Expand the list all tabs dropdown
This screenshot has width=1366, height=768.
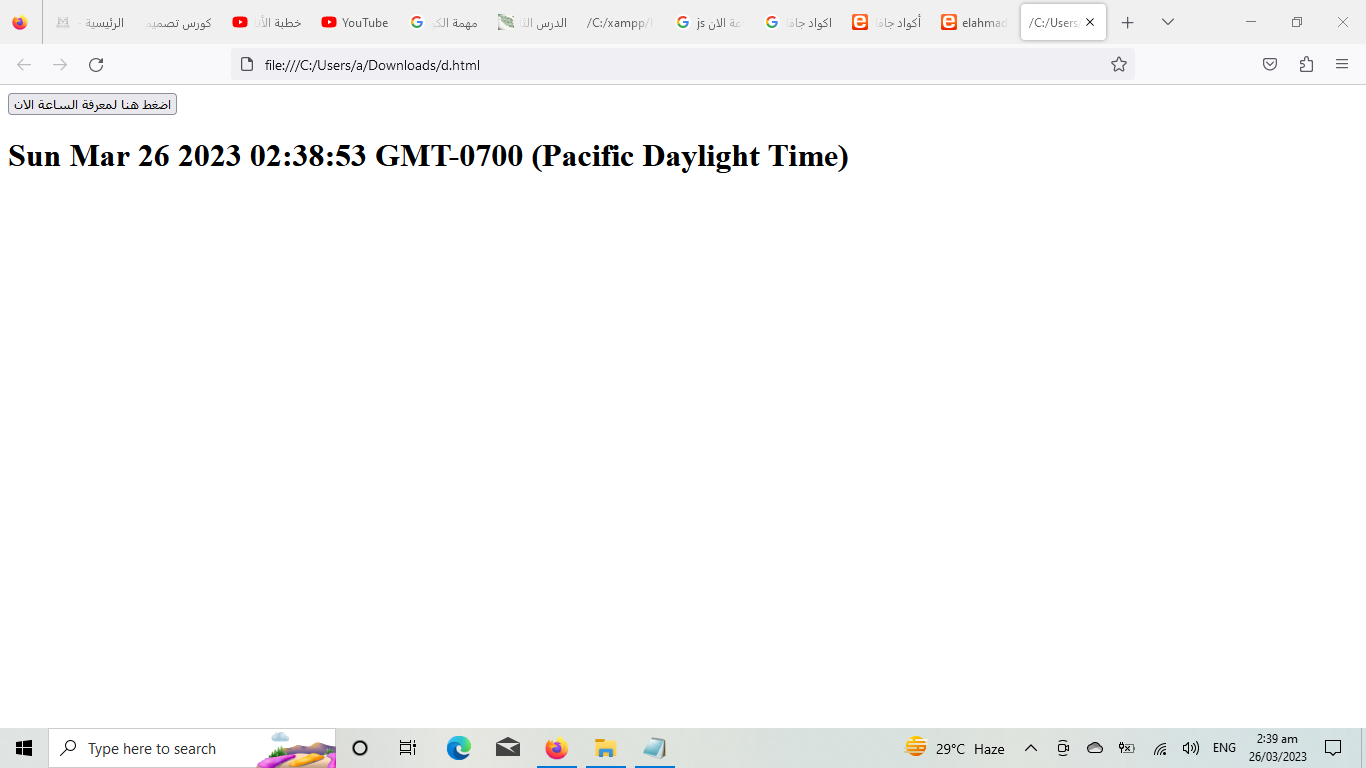click(1167, 22)
